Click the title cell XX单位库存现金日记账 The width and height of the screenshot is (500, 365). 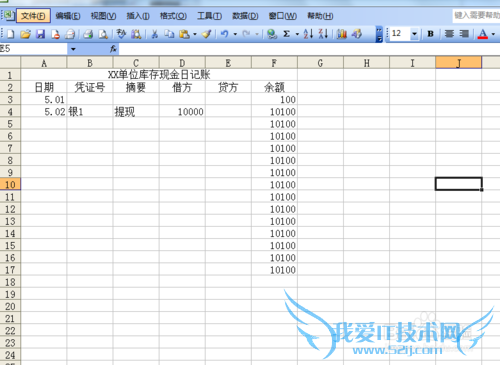[x=159, y=75]
